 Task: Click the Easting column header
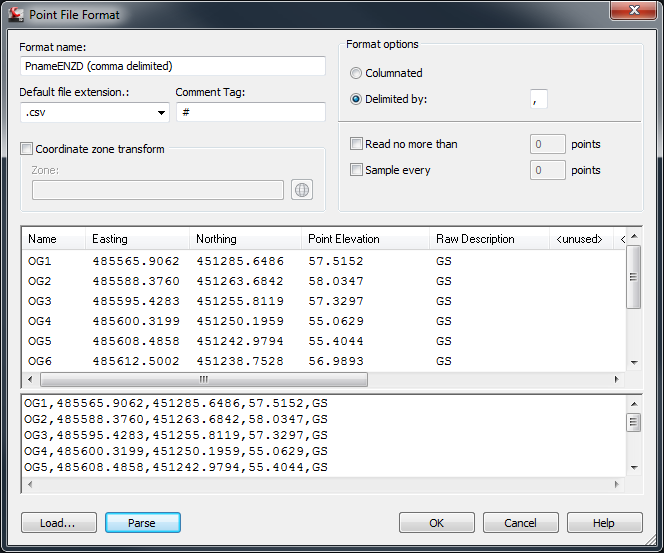pos(137,239)
